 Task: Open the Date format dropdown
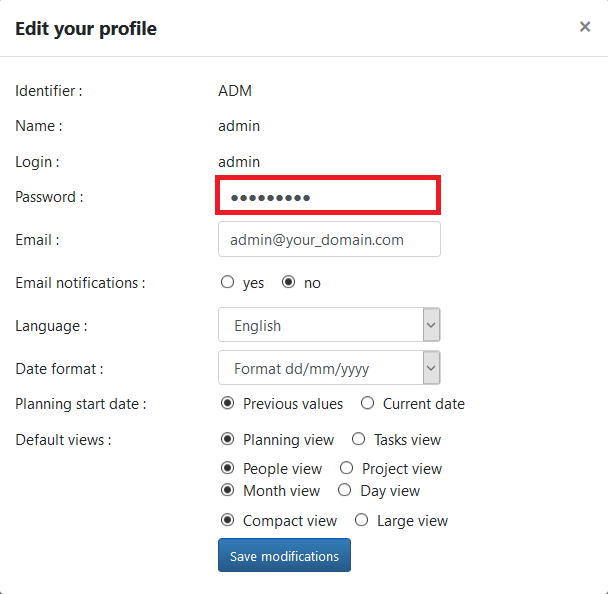point(321,369)
